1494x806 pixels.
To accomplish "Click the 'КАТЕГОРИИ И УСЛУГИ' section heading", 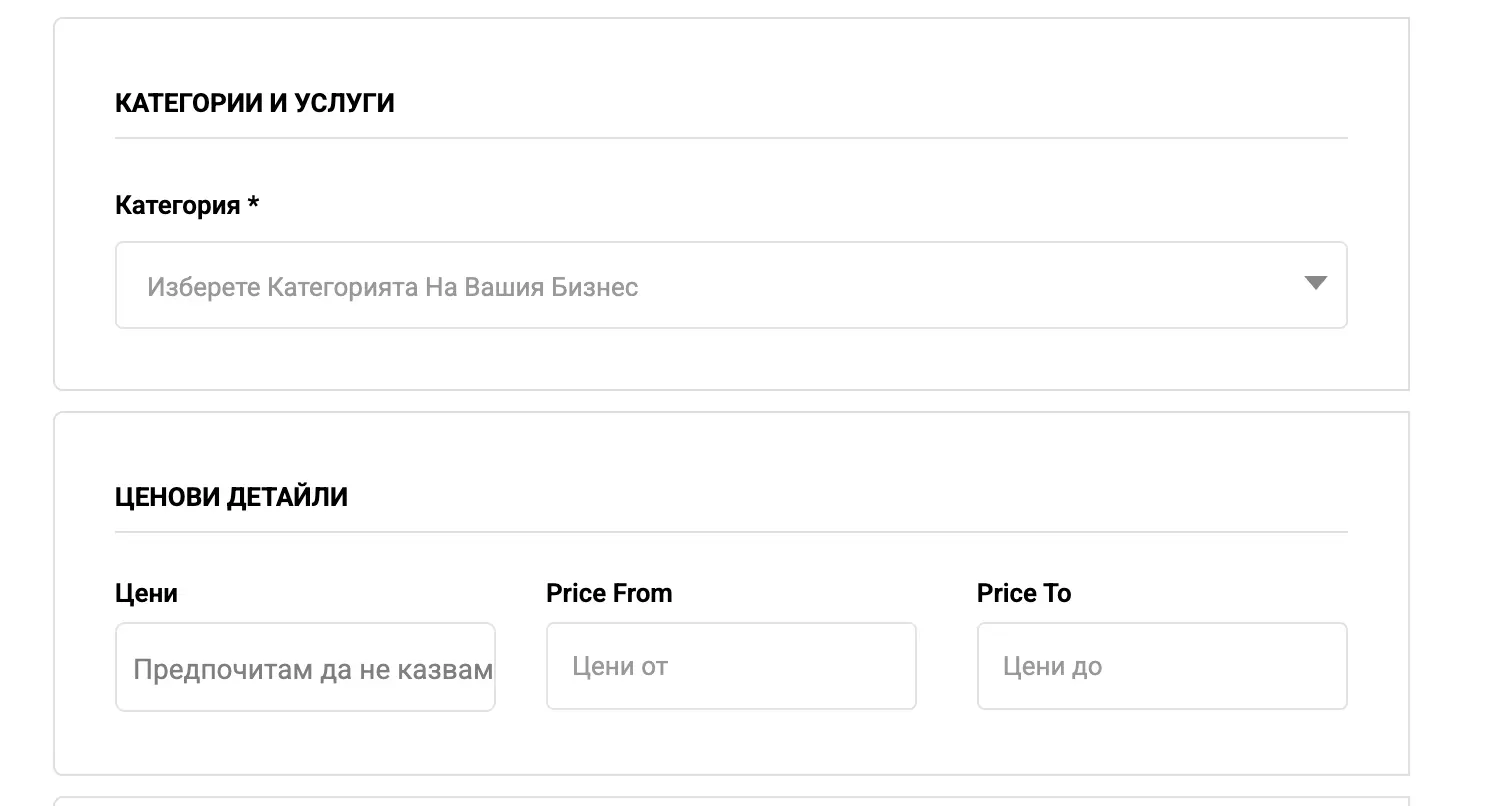I will (x=254, y=103).
